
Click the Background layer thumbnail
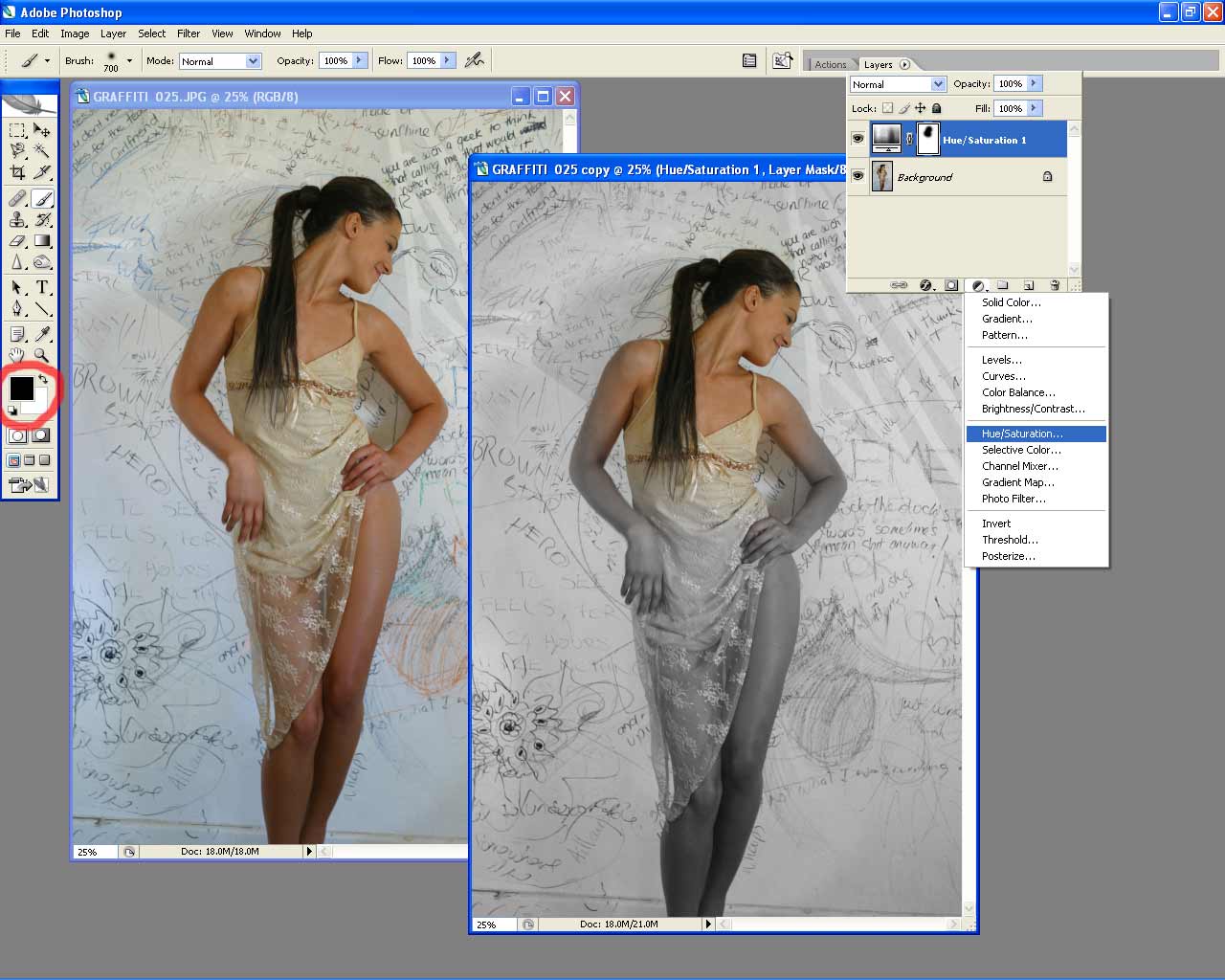click(x=882, y=177)
